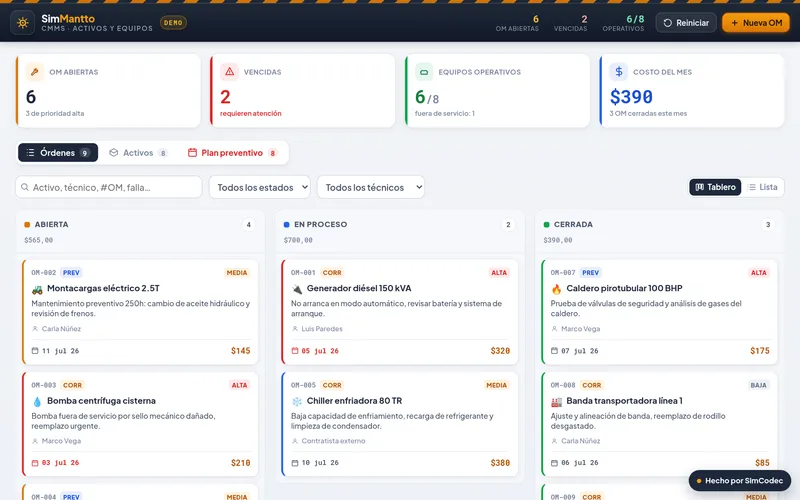This screenshot has height=500, width=800.
Task: Click the green Cerrada column status dot
Action: click(x=546, y=224)
